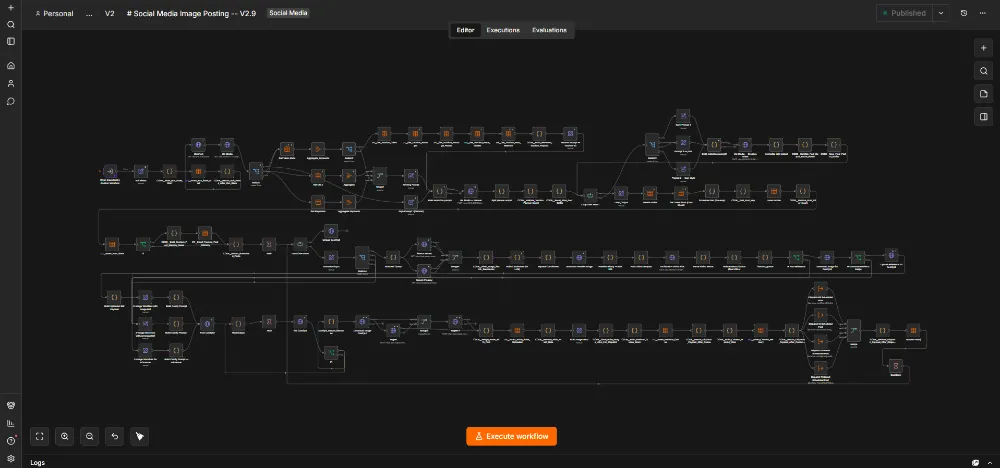
Task: Click the reset zoom arrow button
Action: click(x=115, y=436)
